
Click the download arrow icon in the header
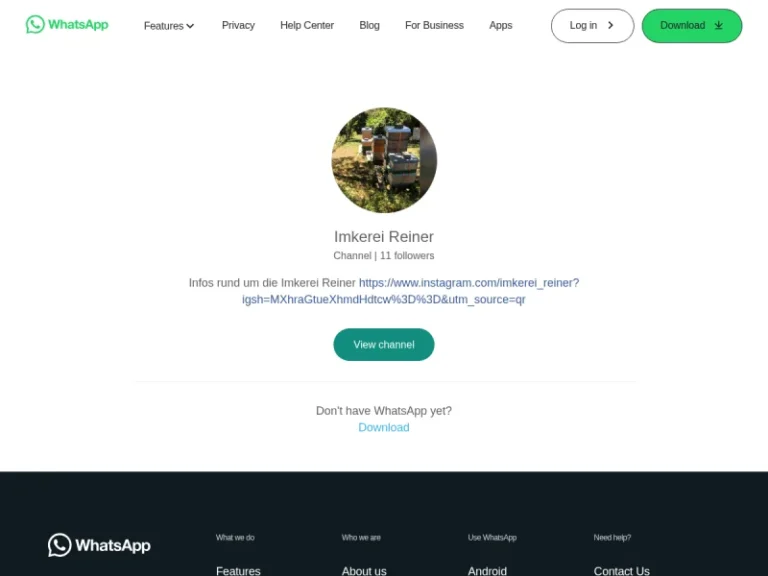(719, 25)
